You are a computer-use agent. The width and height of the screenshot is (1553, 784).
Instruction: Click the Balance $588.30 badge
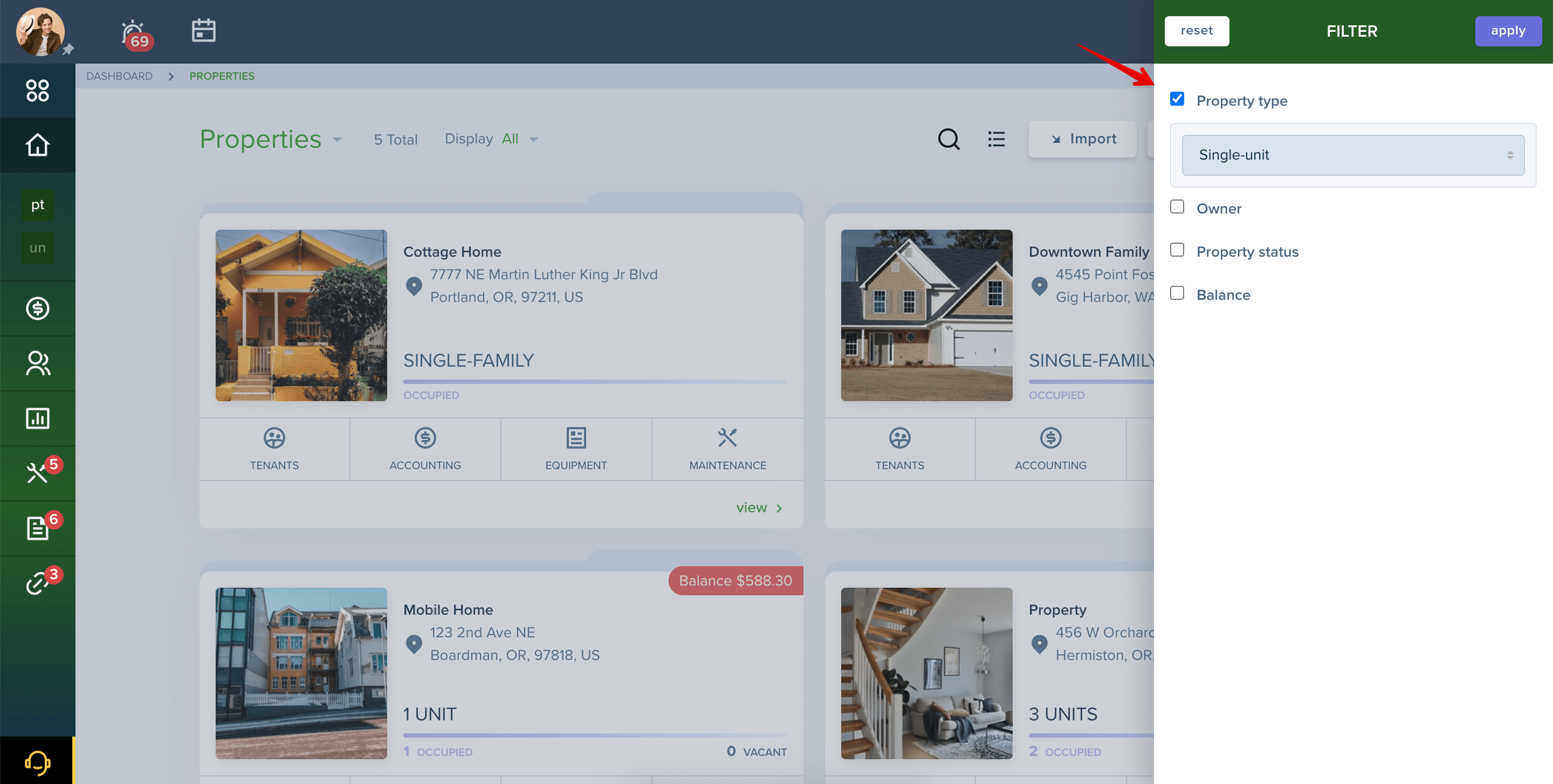736,580
